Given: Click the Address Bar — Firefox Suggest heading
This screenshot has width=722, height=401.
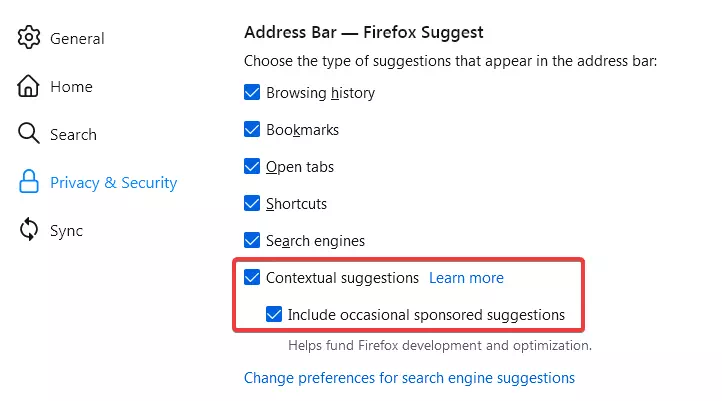Looking at the screenshot, I should pos(364,32).
